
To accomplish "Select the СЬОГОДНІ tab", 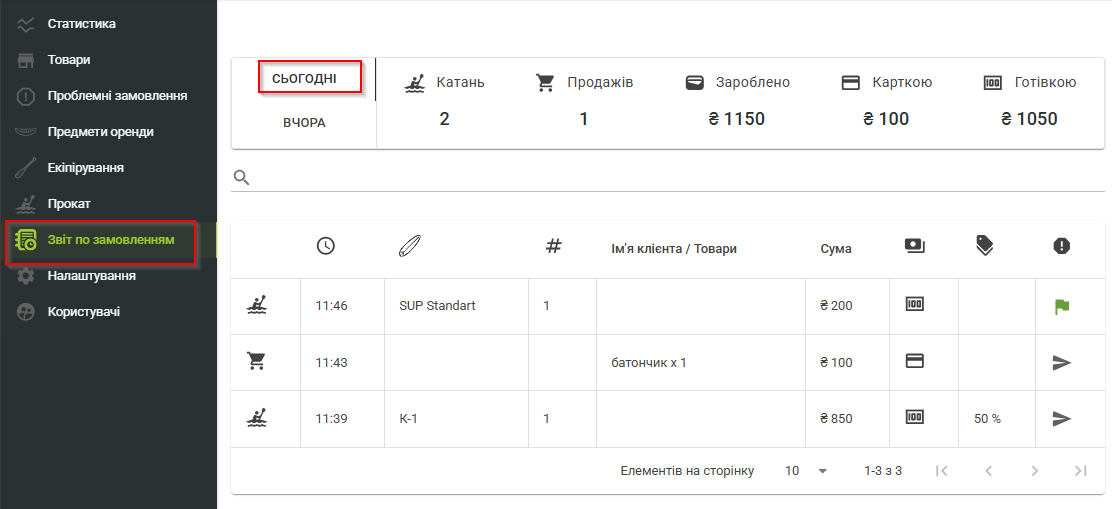I will pos(304,78).
